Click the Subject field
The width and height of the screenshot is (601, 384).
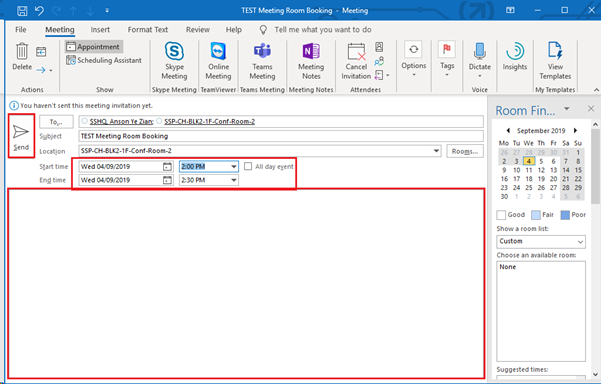pyautogui.click(x=281, y=136)
